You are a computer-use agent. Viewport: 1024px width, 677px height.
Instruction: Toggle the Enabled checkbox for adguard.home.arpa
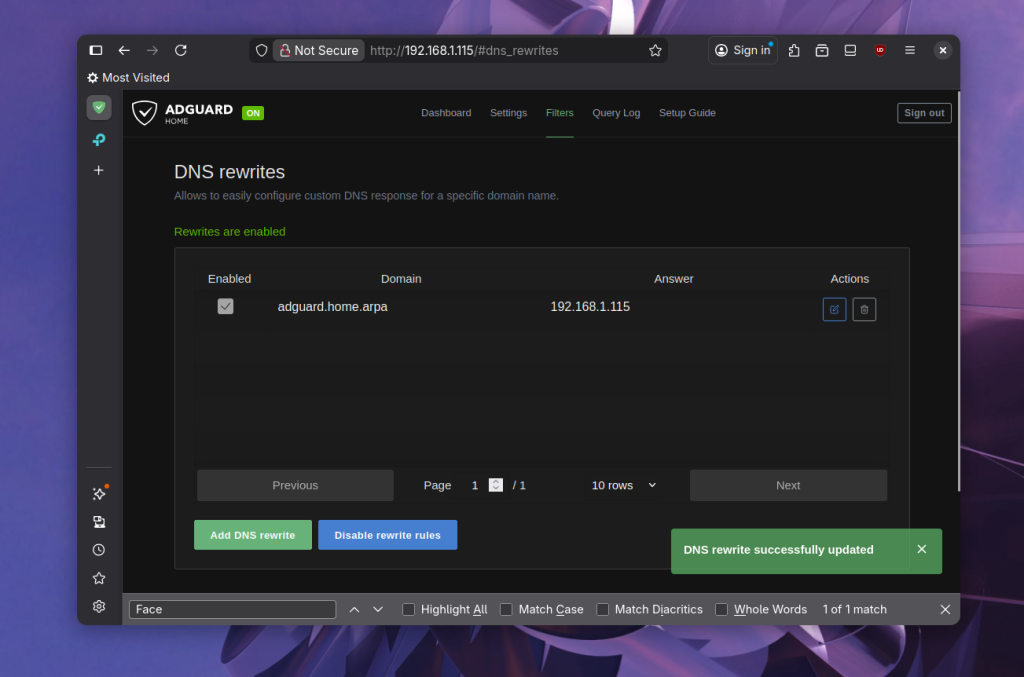(226, 307)
